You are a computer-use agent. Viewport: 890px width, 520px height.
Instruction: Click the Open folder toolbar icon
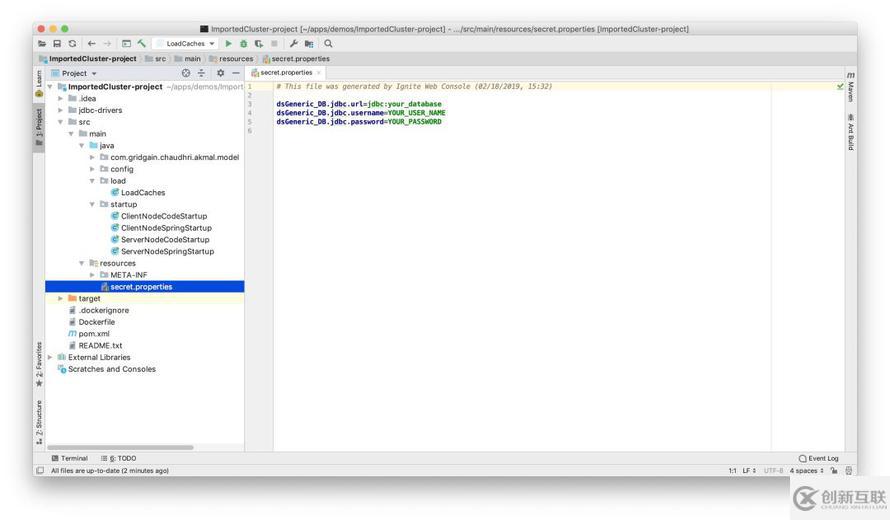[42, 44]
